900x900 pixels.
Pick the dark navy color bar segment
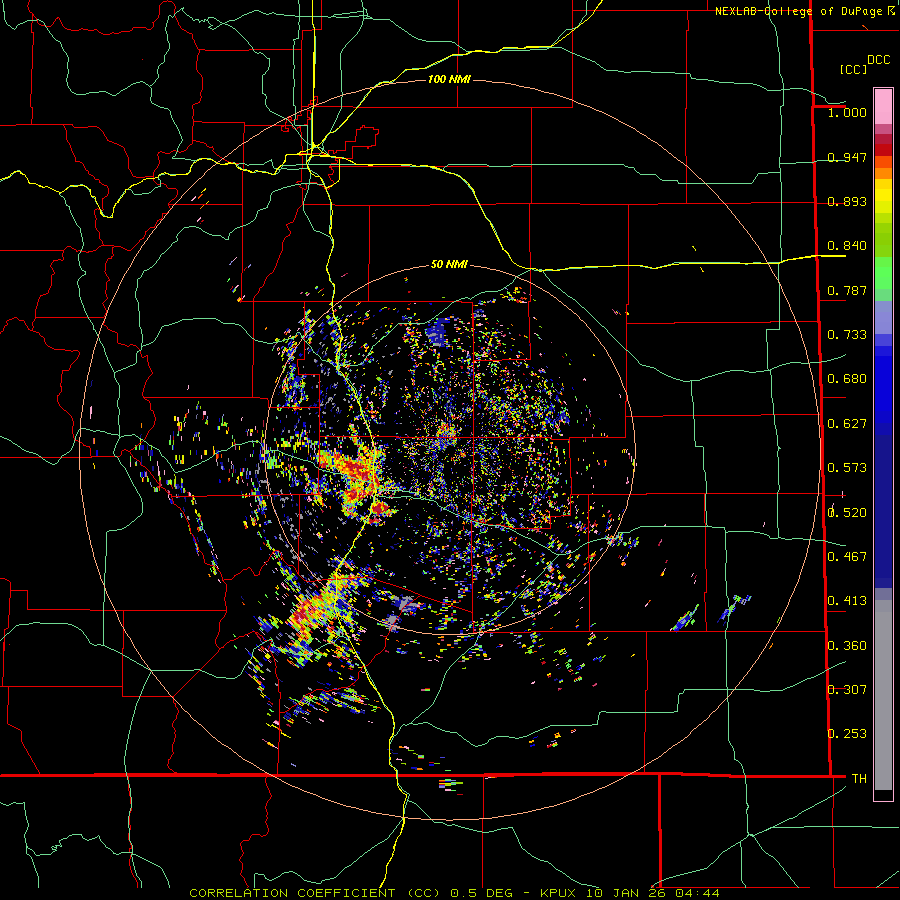(883, 505)
